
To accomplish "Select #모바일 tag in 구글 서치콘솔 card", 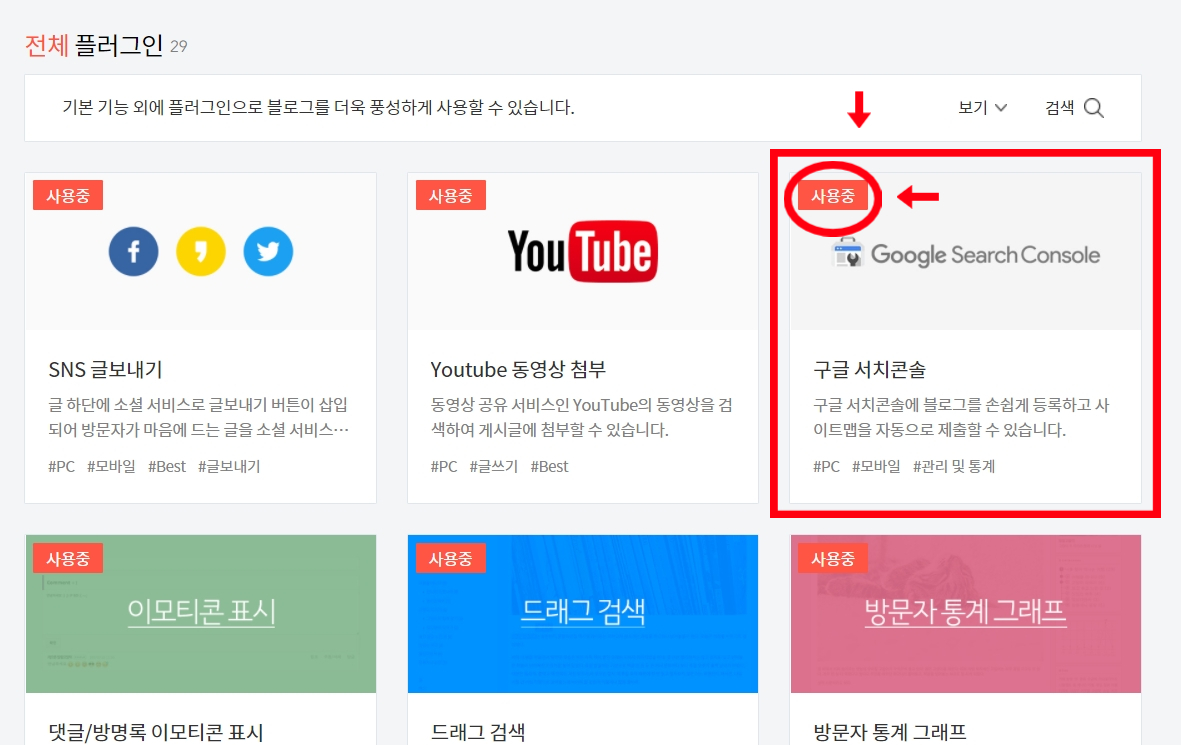I will pos(876,466).
